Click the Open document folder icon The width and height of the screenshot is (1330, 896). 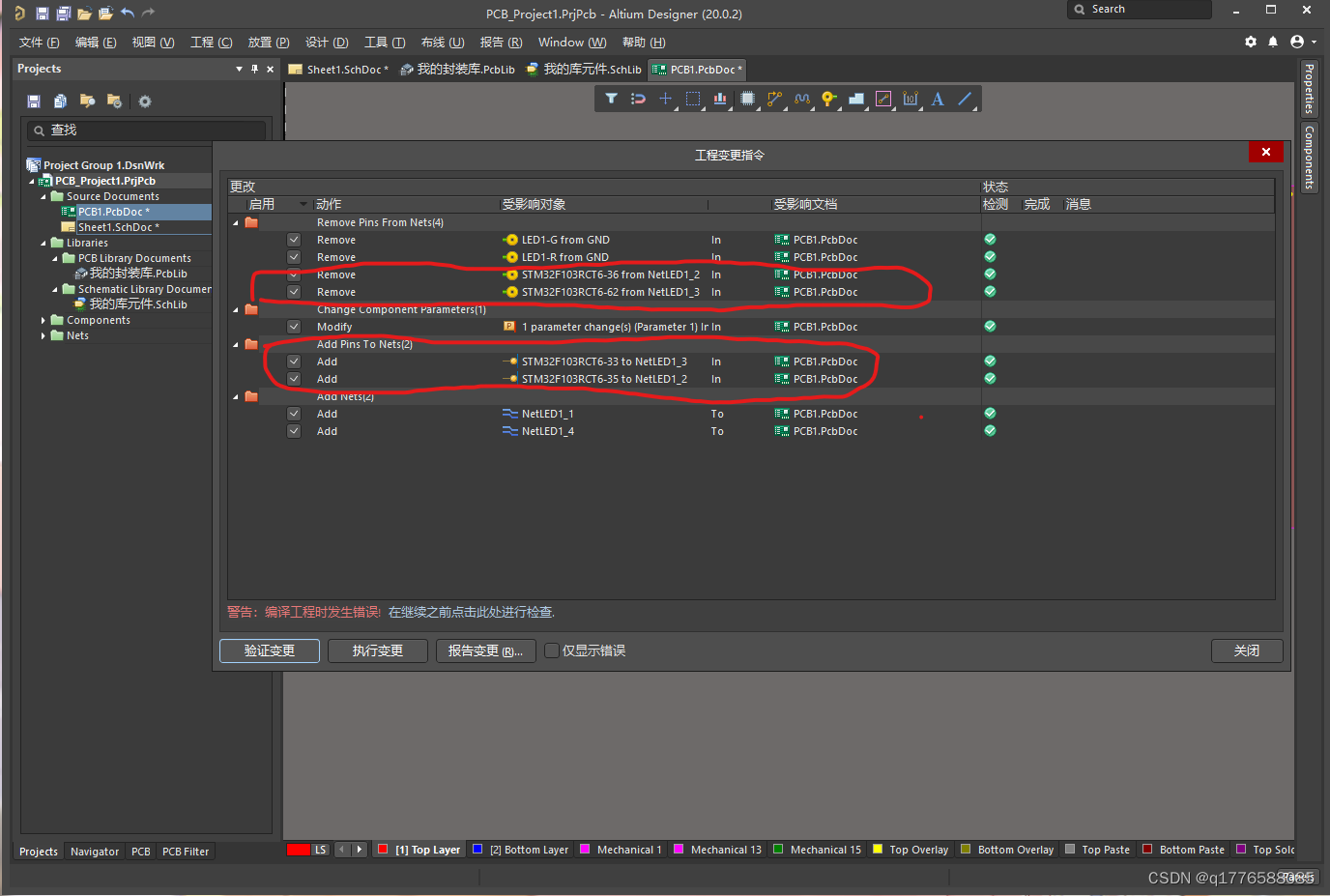pyautogui.click(x=84, y=14)
